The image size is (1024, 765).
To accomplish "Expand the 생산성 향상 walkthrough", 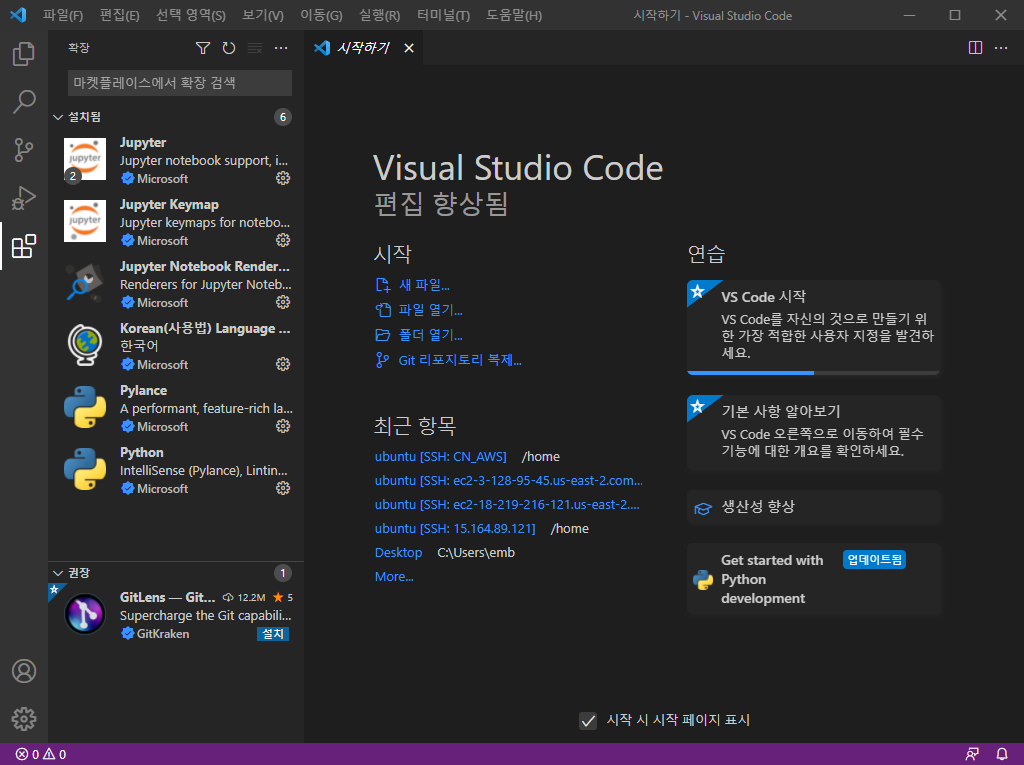I will (x=814, y=507).
